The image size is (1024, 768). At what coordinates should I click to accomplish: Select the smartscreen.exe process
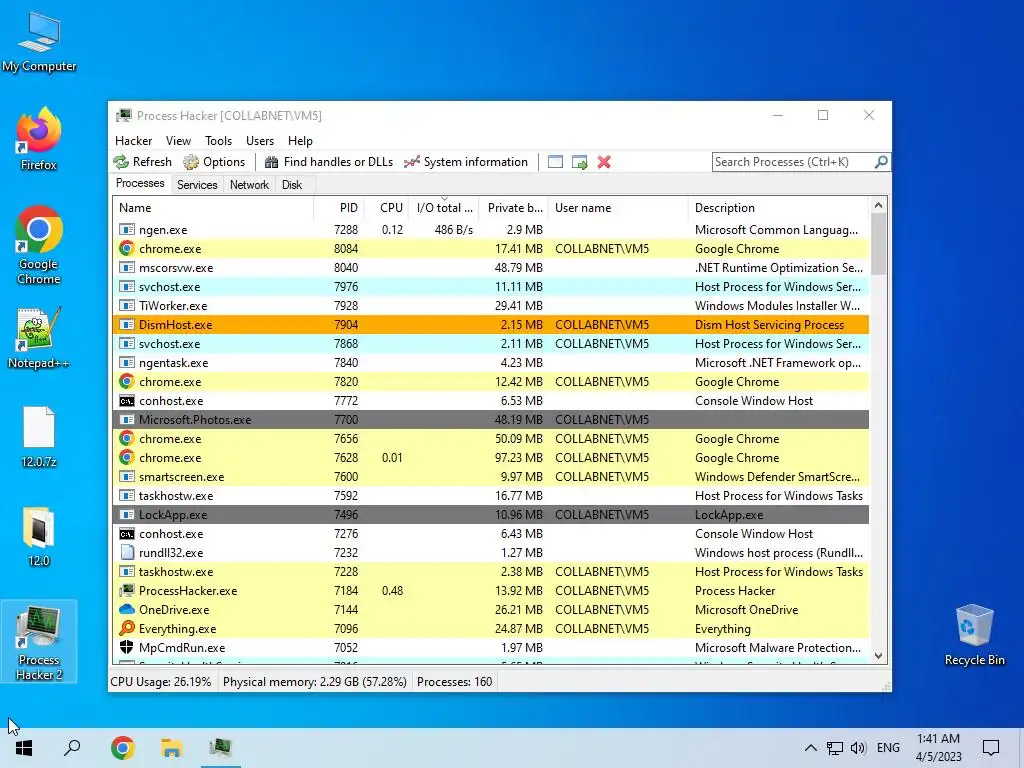[x=491, y=477]
